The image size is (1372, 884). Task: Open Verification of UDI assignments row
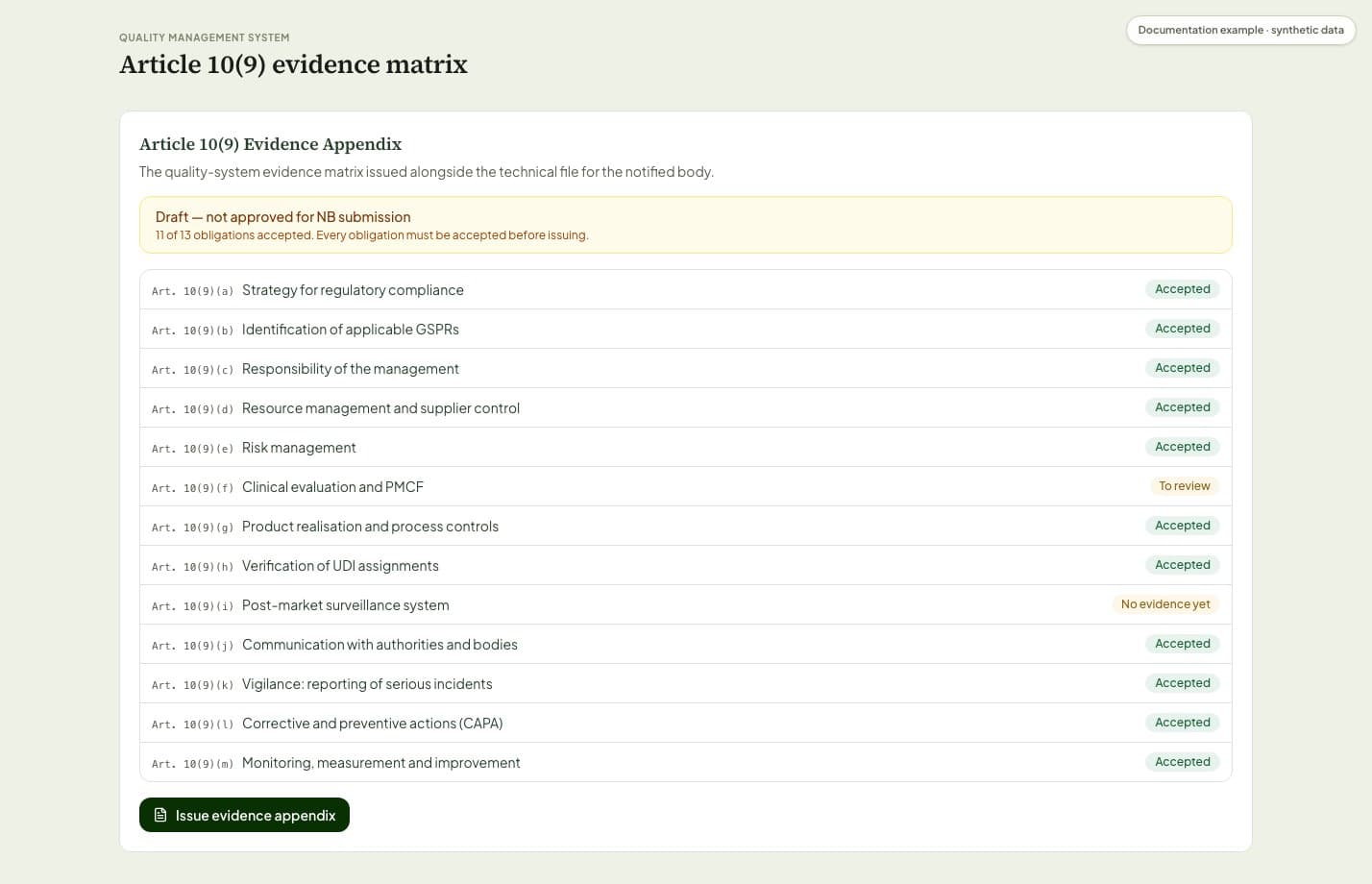coord(685,565)
